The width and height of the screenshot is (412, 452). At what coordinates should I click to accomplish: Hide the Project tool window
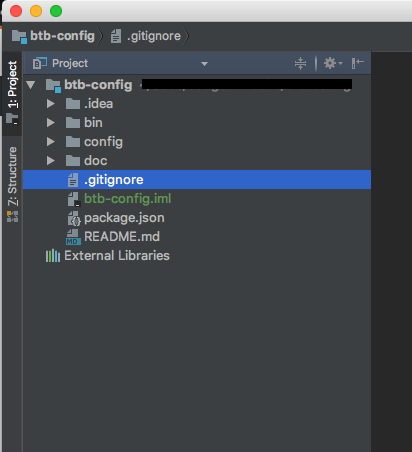click(x=357, y=63)
